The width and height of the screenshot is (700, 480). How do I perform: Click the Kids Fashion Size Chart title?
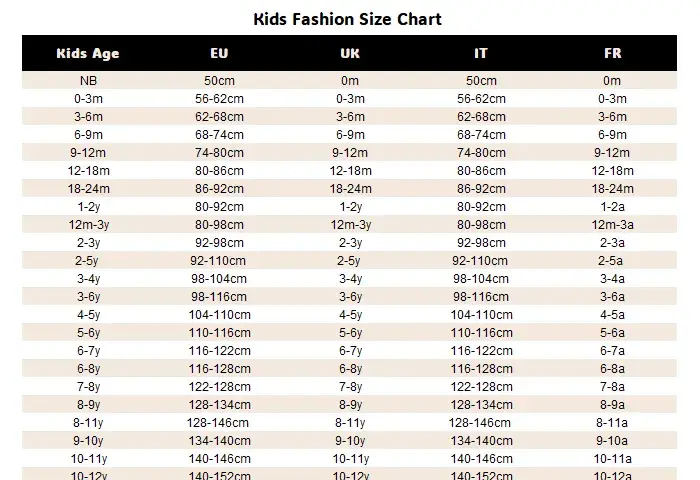[348, 19]
